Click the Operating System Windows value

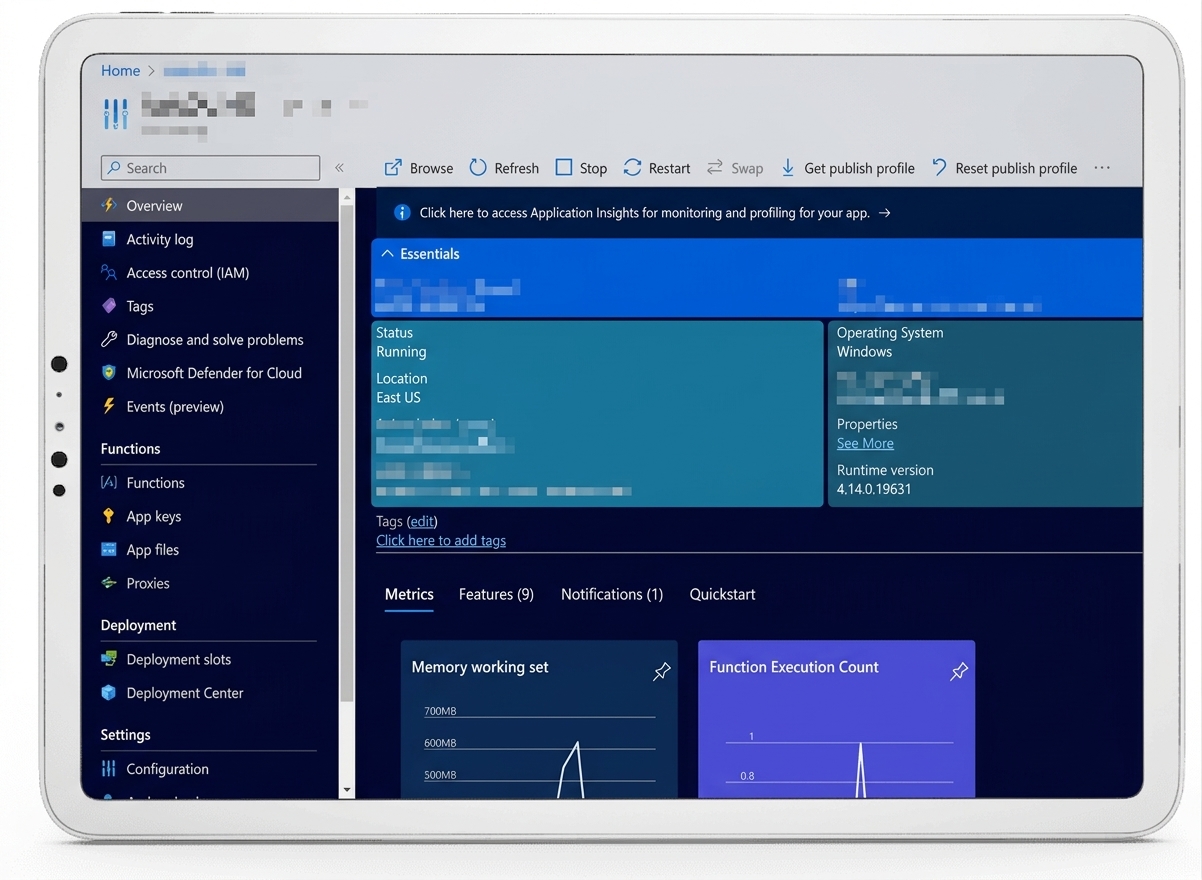(x=864, y=351)
